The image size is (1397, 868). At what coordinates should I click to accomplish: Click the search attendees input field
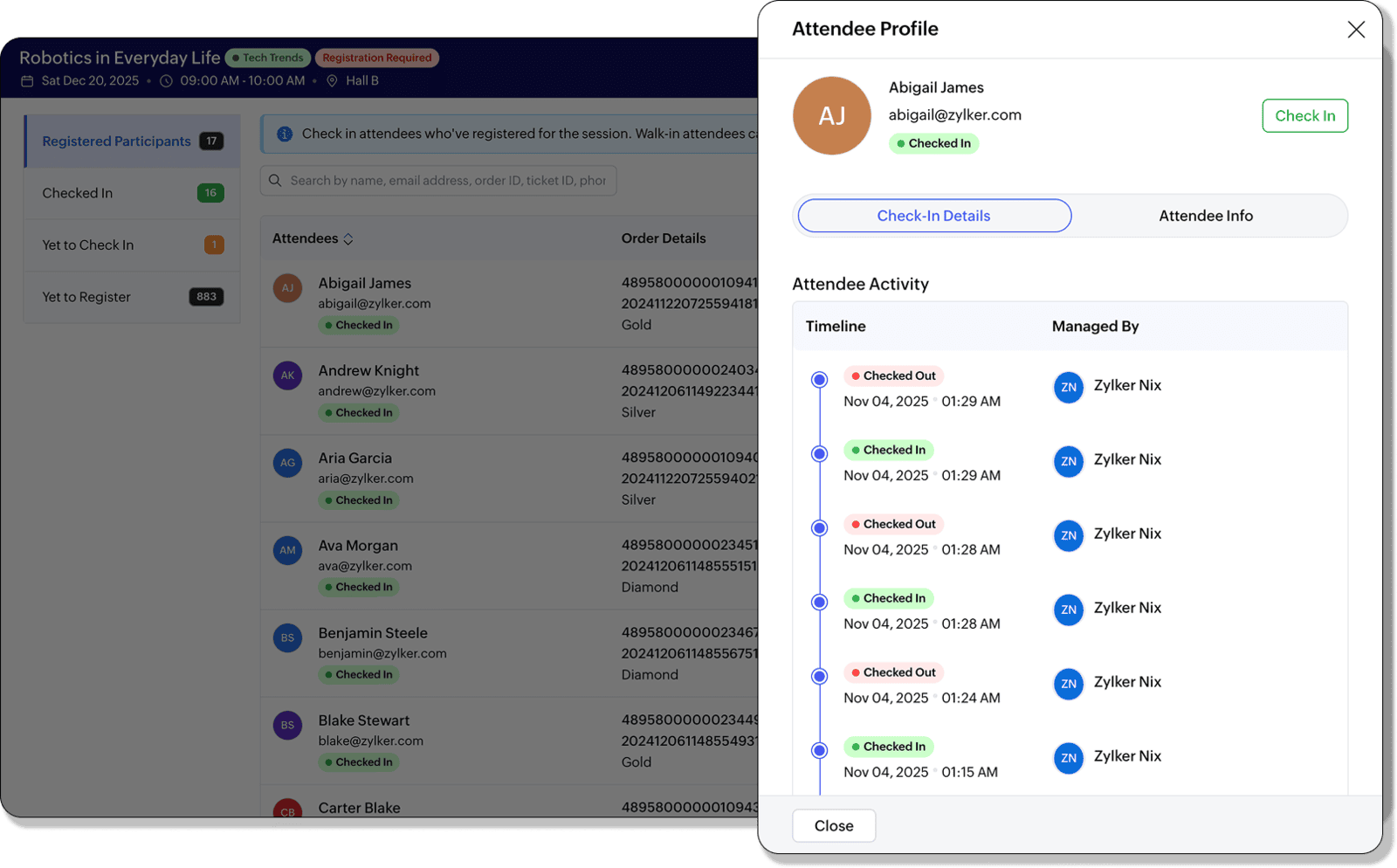(x=447, y=181)
